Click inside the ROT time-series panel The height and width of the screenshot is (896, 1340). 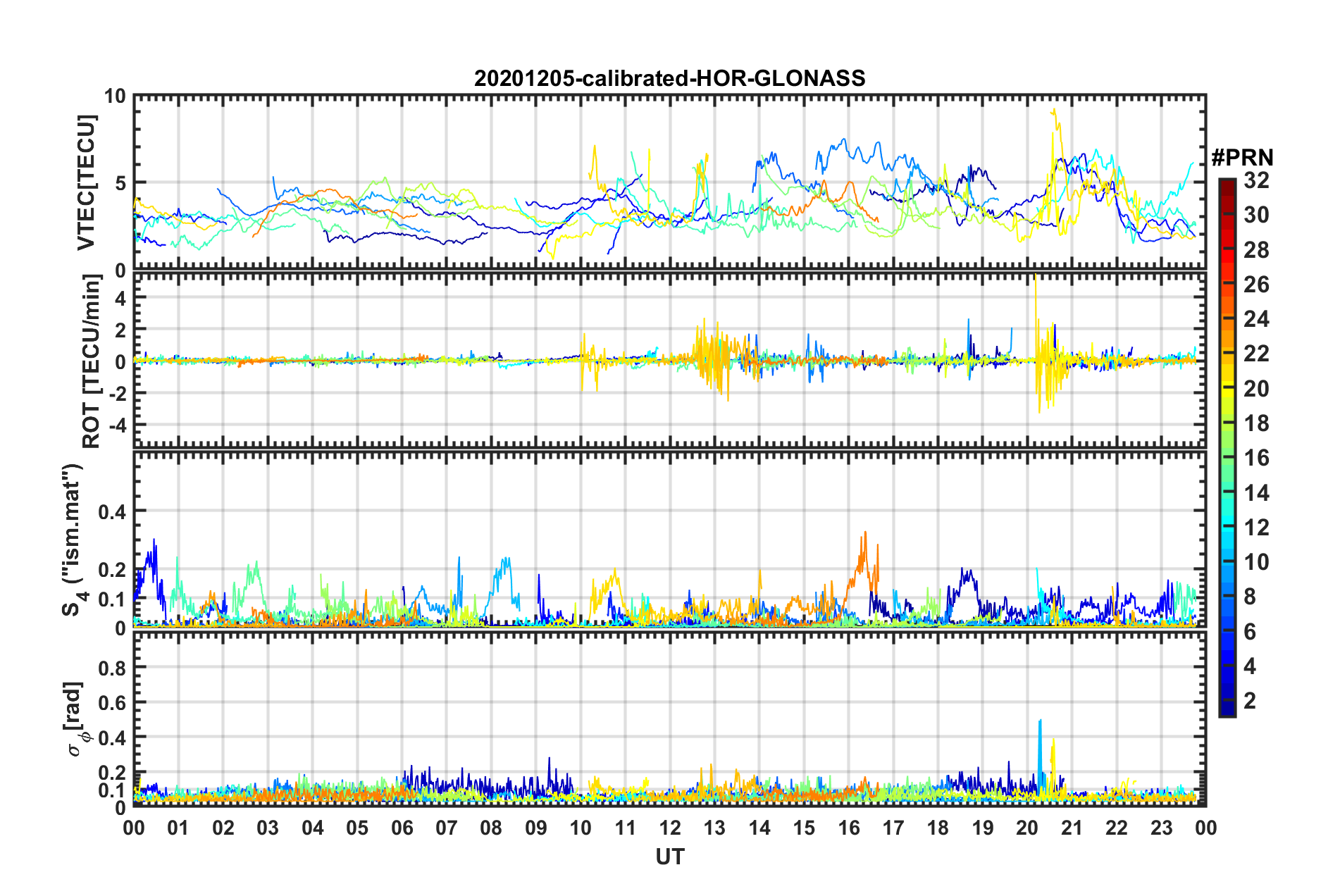click(x=669, y=361)
